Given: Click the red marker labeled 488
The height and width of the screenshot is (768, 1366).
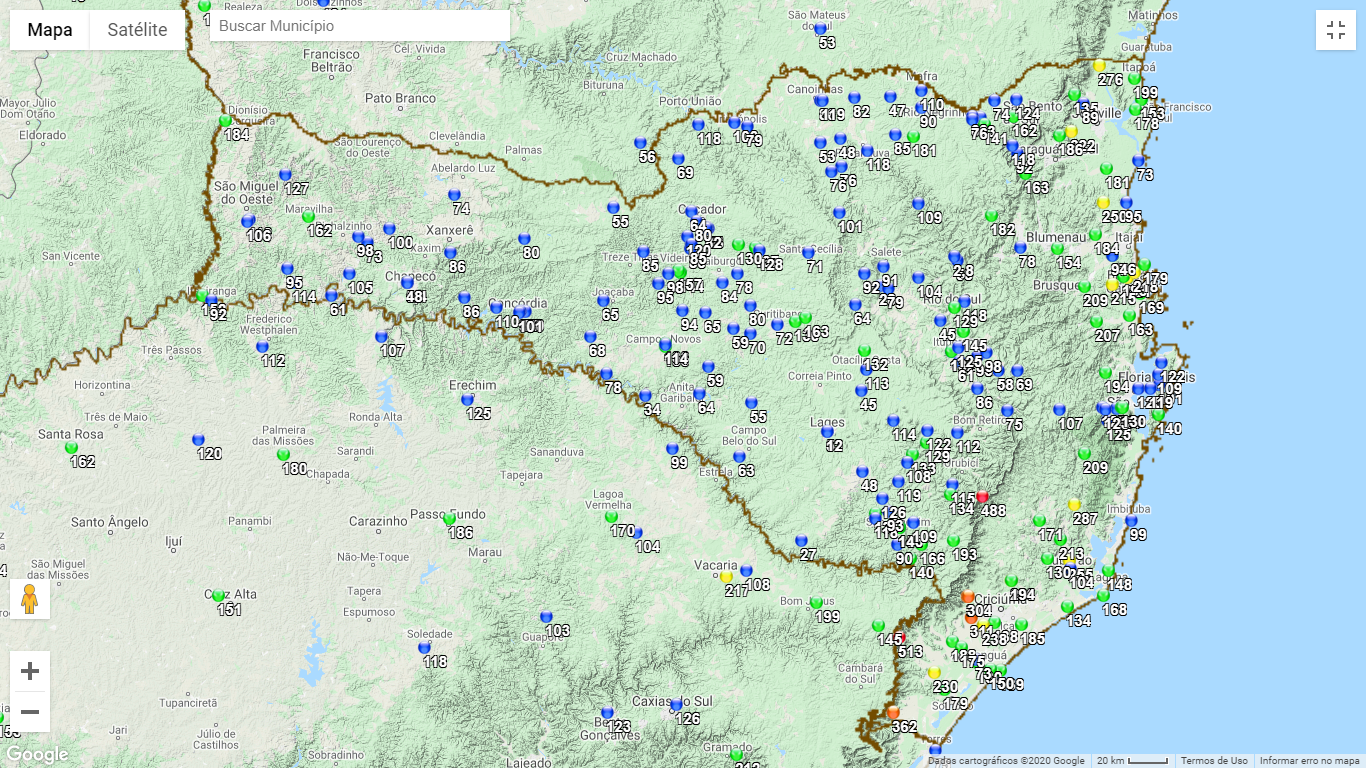Looking at the screenshot, I should tap(982, 496).
